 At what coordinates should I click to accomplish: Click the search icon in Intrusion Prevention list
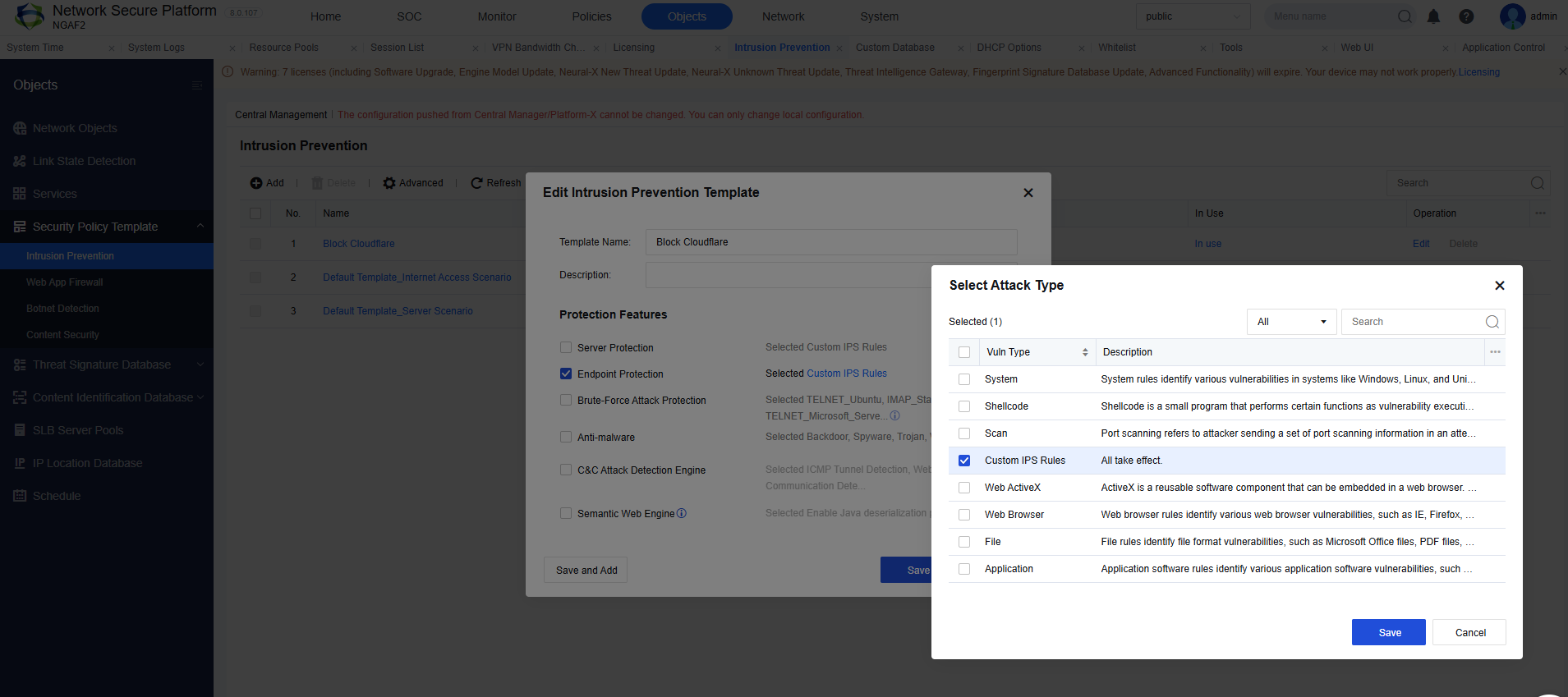[x=1537, y=183]
